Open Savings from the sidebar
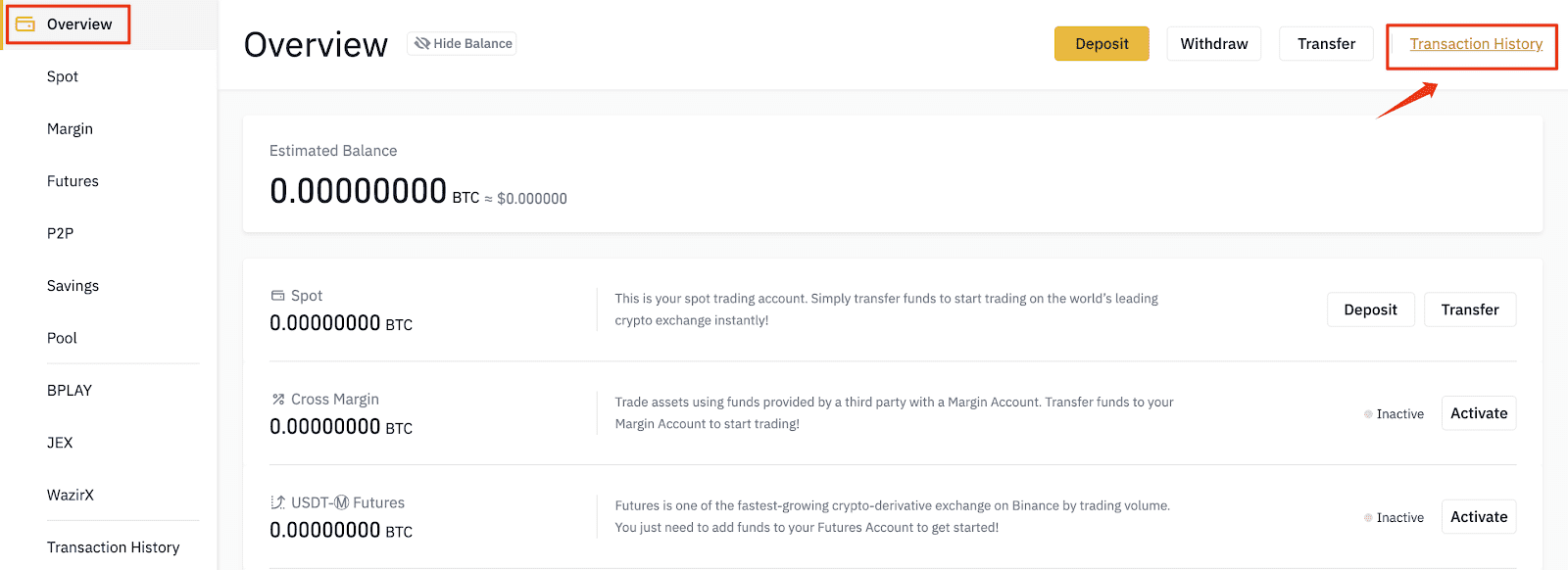1568x570 pixels. tap(73, 286)
